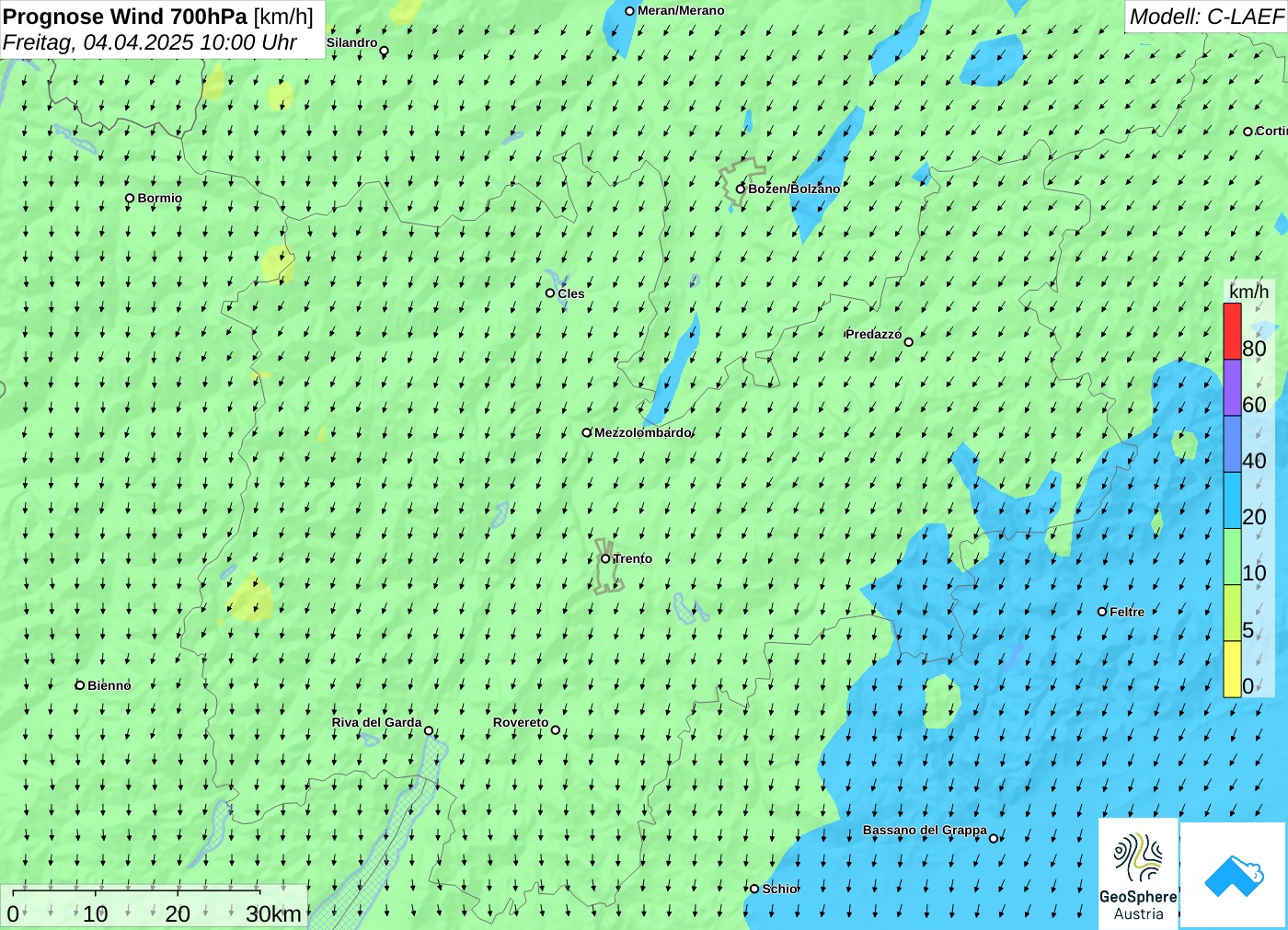
Task: Click the Feltre location marker
Action: [1102, 612]
